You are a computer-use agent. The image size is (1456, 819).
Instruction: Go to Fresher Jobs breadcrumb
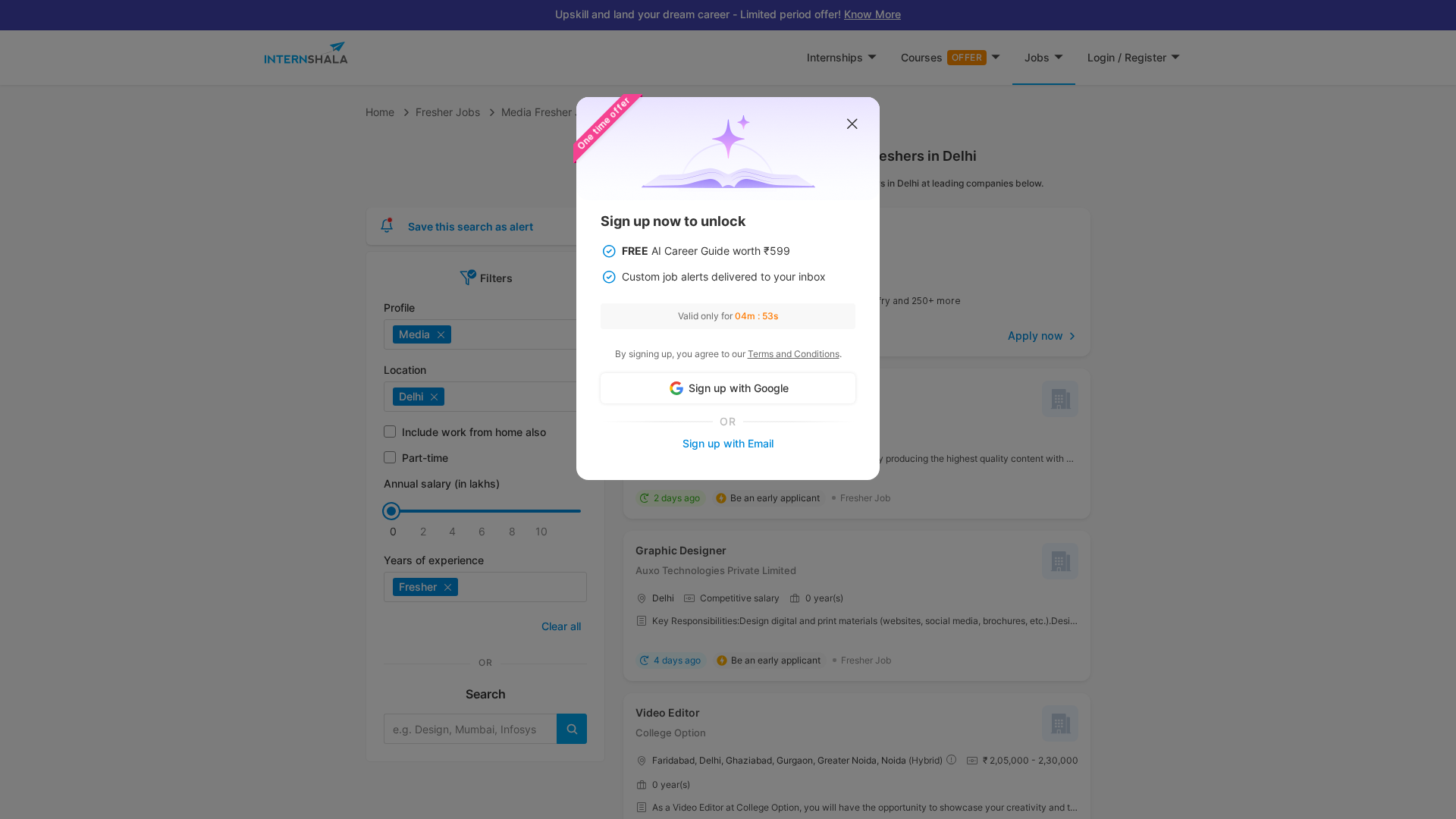(x=447, y=112)
